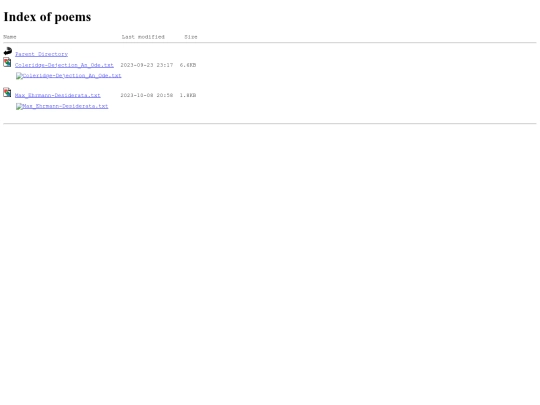The image size is (540, 405).
Task: Click the Index of poems heading
Action: coord(47,17)
